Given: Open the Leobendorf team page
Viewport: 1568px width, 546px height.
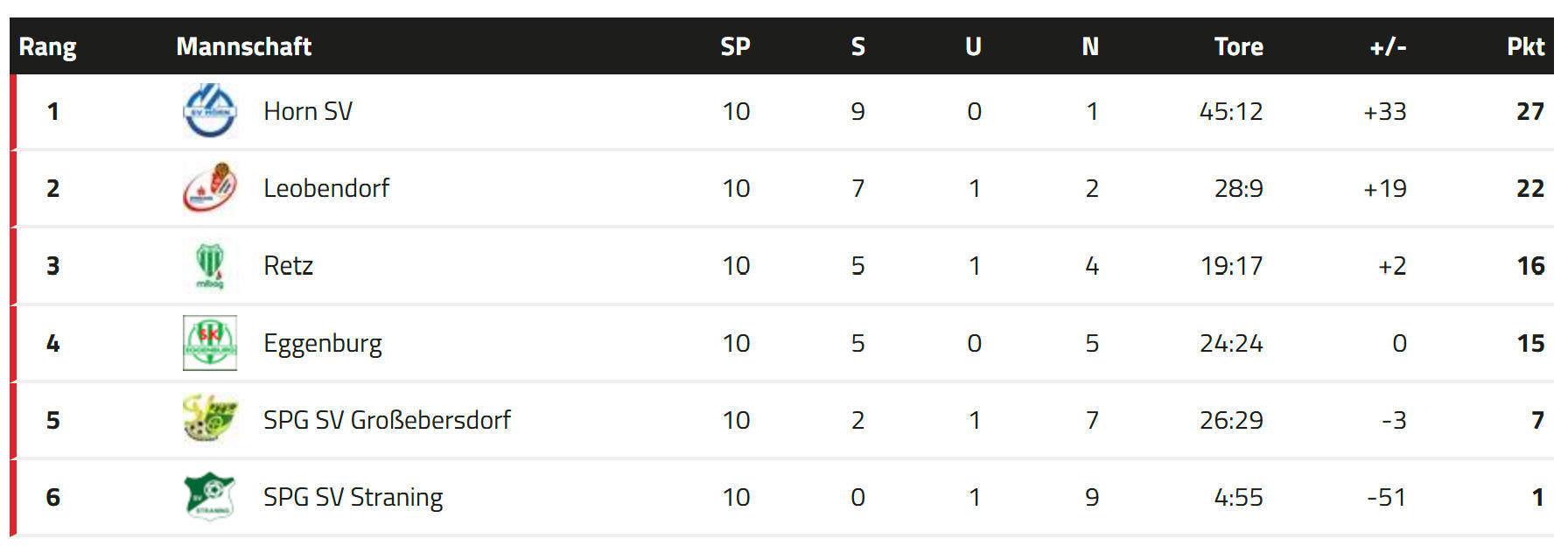Looking at the screenshot, I should tap(326, 188).
